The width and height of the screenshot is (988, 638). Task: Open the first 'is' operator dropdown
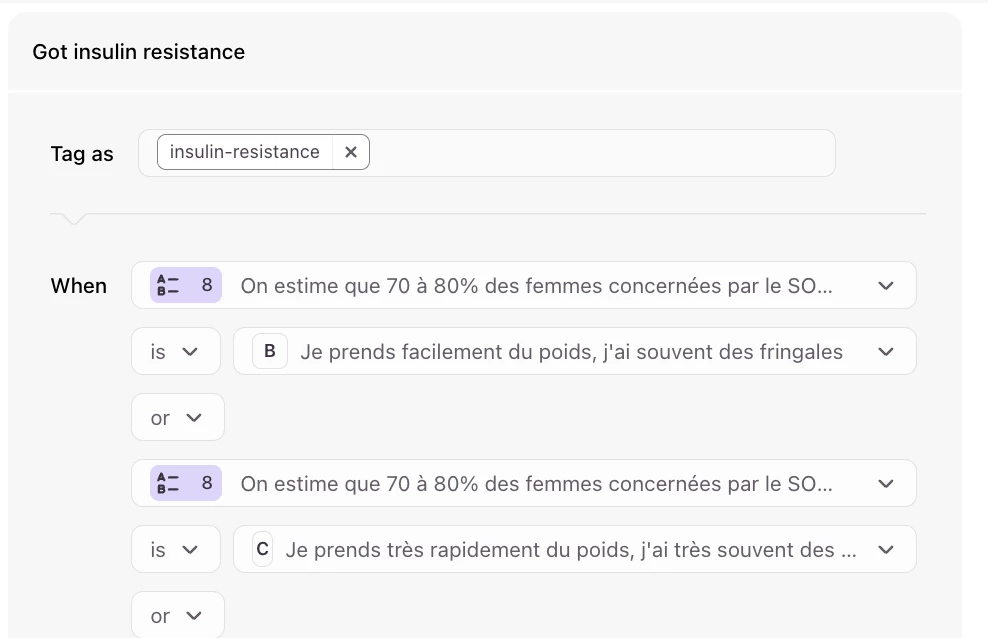[x=175, y=352]
